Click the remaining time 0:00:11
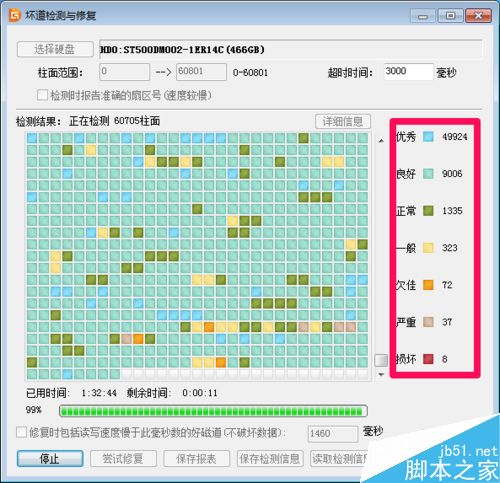 tap(200, 393)
